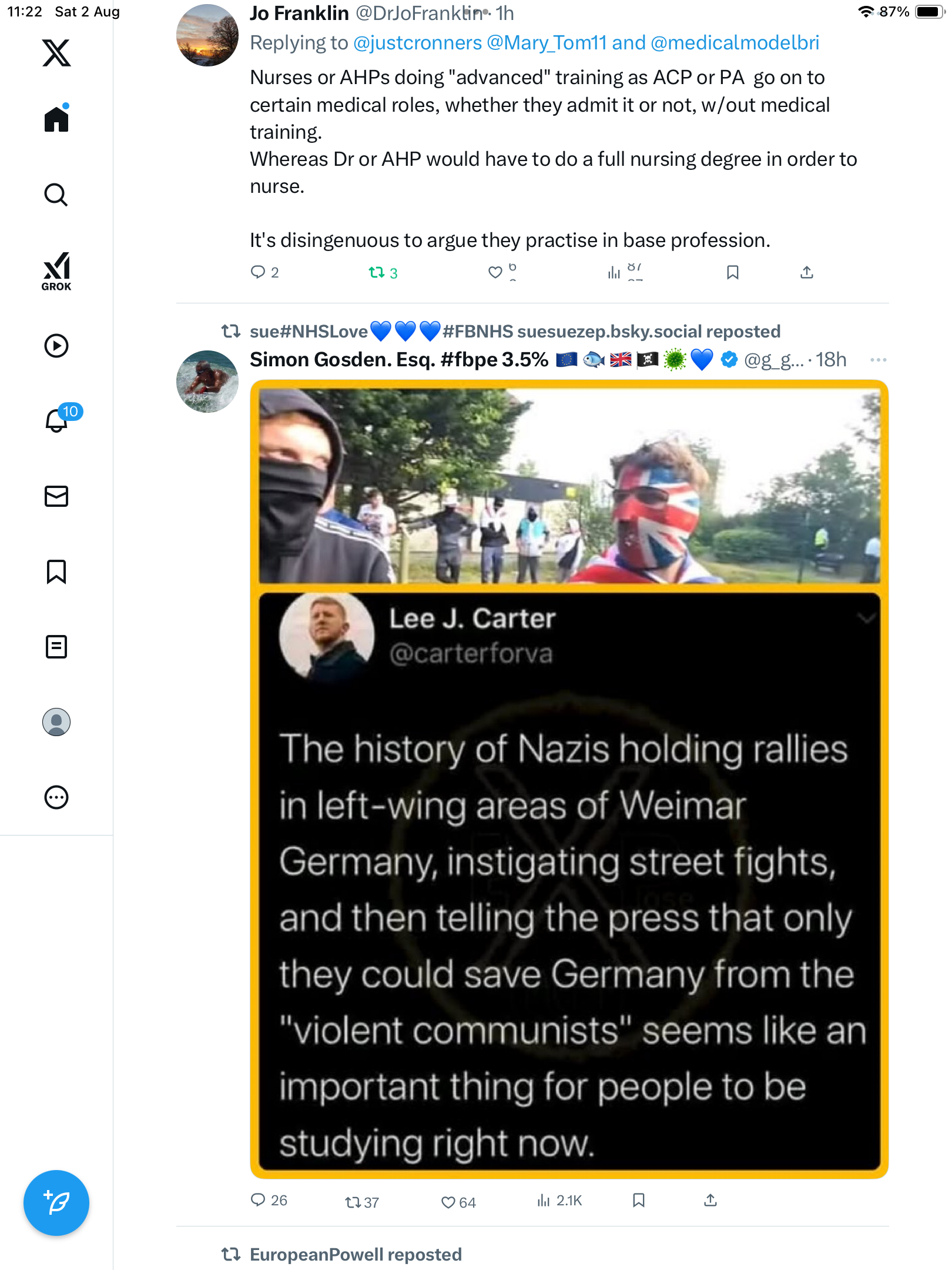
Task: Go to the Home timeline
Action: (56, 119)
